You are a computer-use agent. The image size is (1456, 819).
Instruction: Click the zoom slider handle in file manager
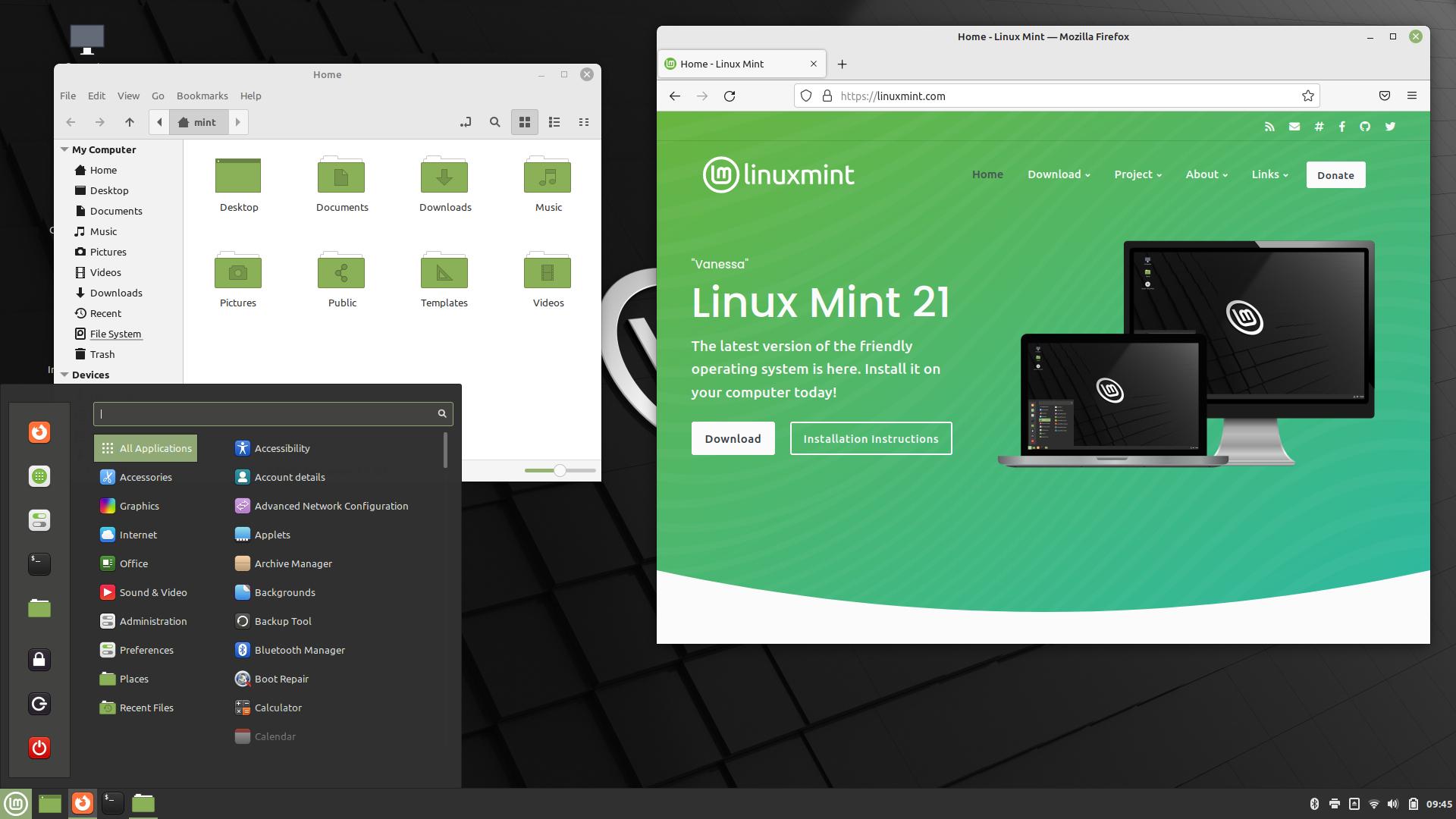560,471
